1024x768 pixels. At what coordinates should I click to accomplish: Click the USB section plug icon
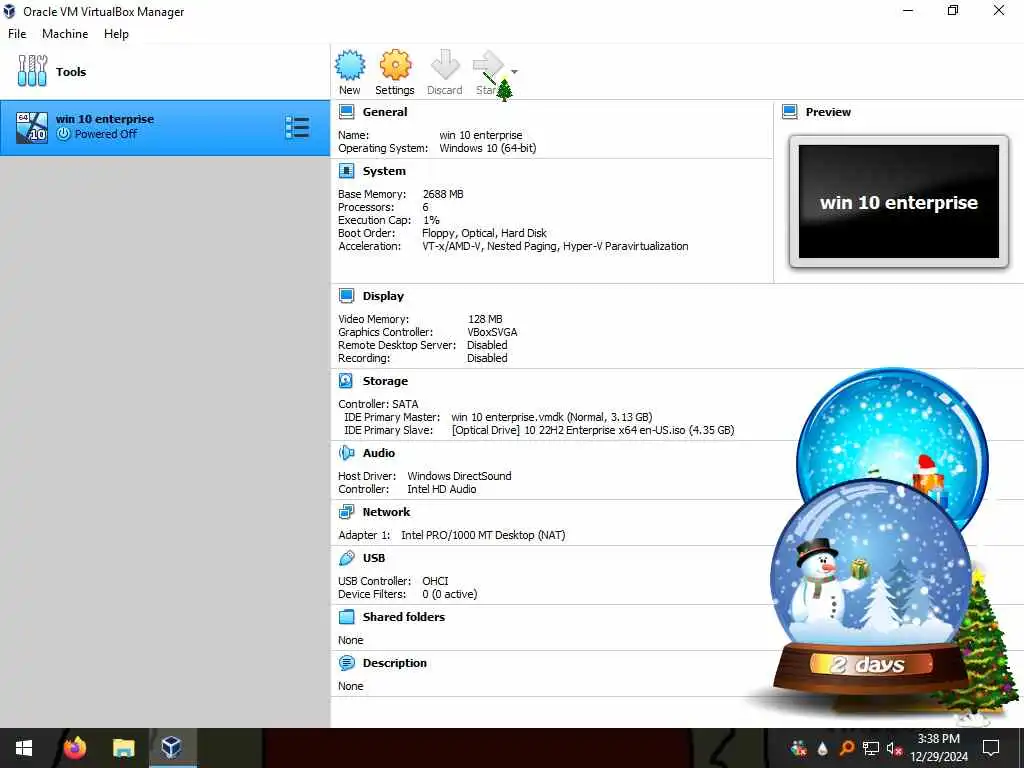click(346, 558)
